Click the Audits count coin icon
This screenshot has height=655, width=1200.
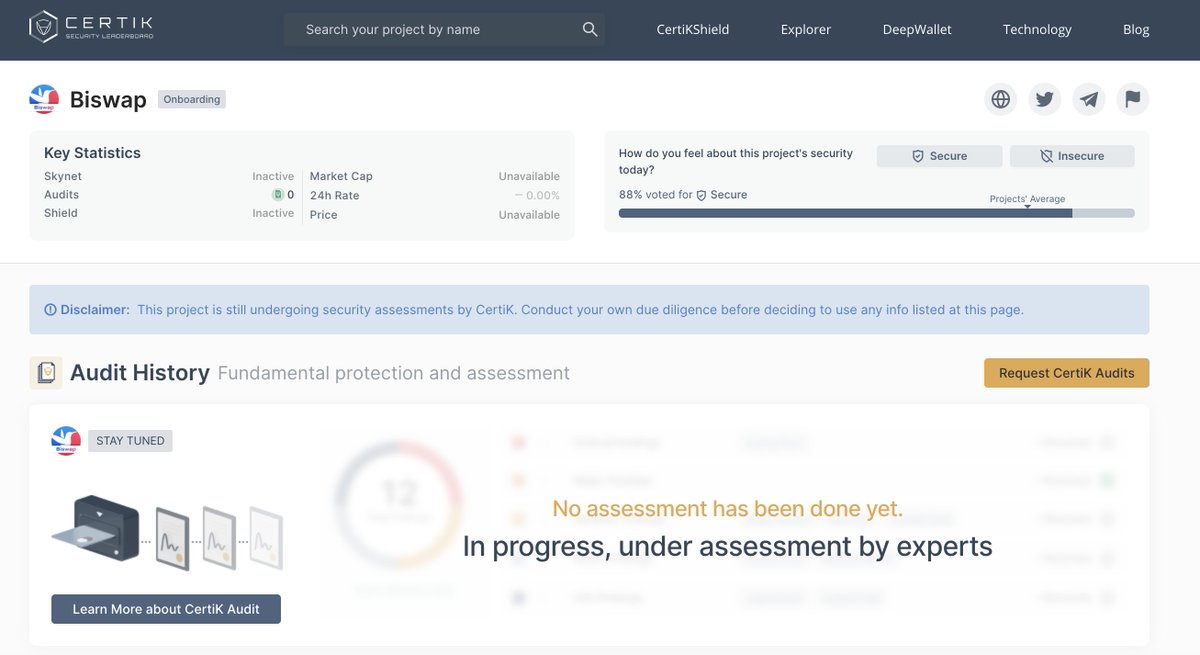tap(278, 195)
